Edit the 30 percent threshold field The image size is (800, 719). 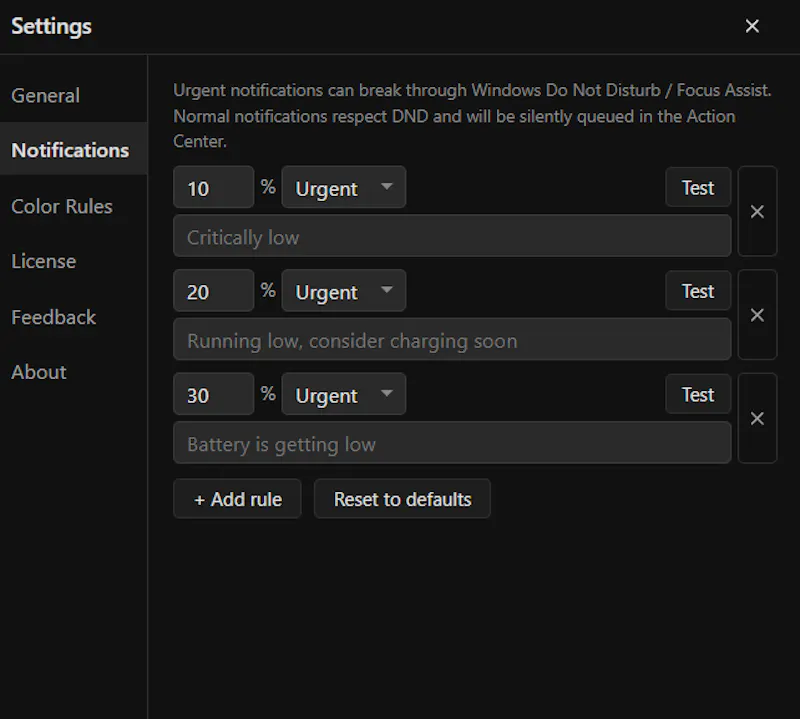coord(214,394)
